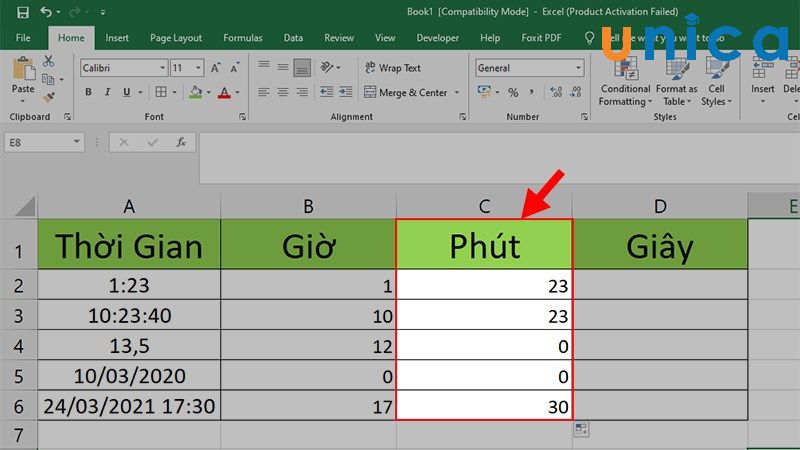Click Format as Table button
800x450 pixels.
point(677,82)
